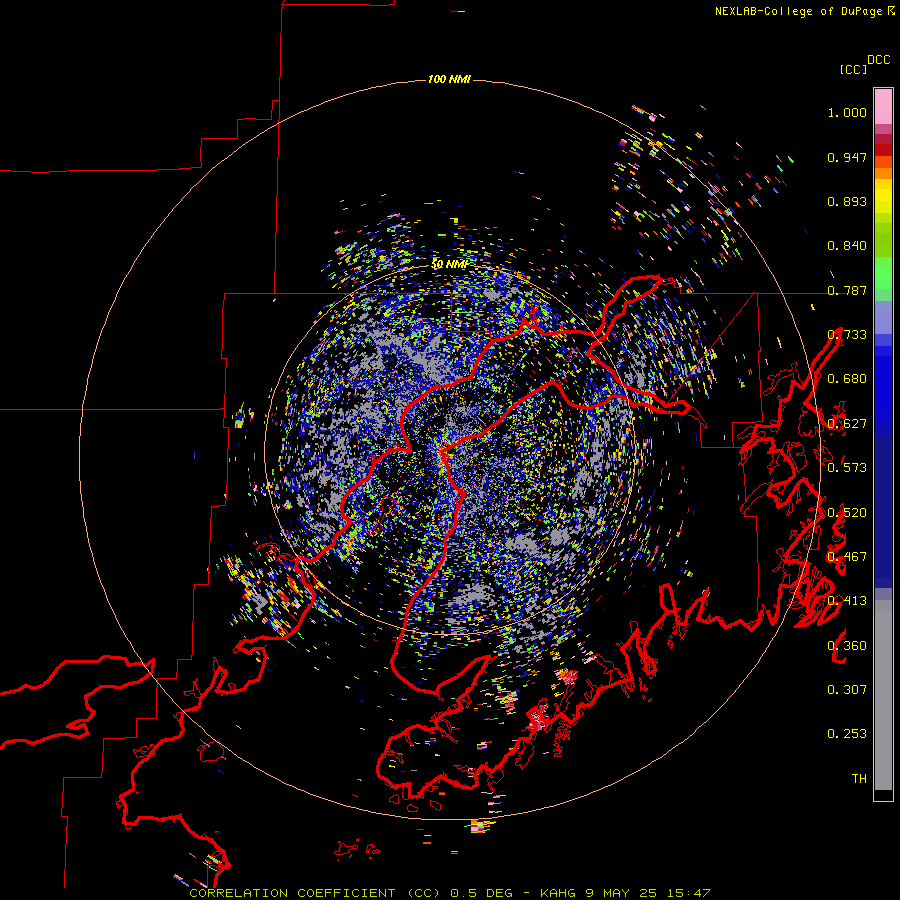Click the 9 MAY 25 date text
Image resolution: width=900 pixels, height=900 pixels.
click(620, 893)
